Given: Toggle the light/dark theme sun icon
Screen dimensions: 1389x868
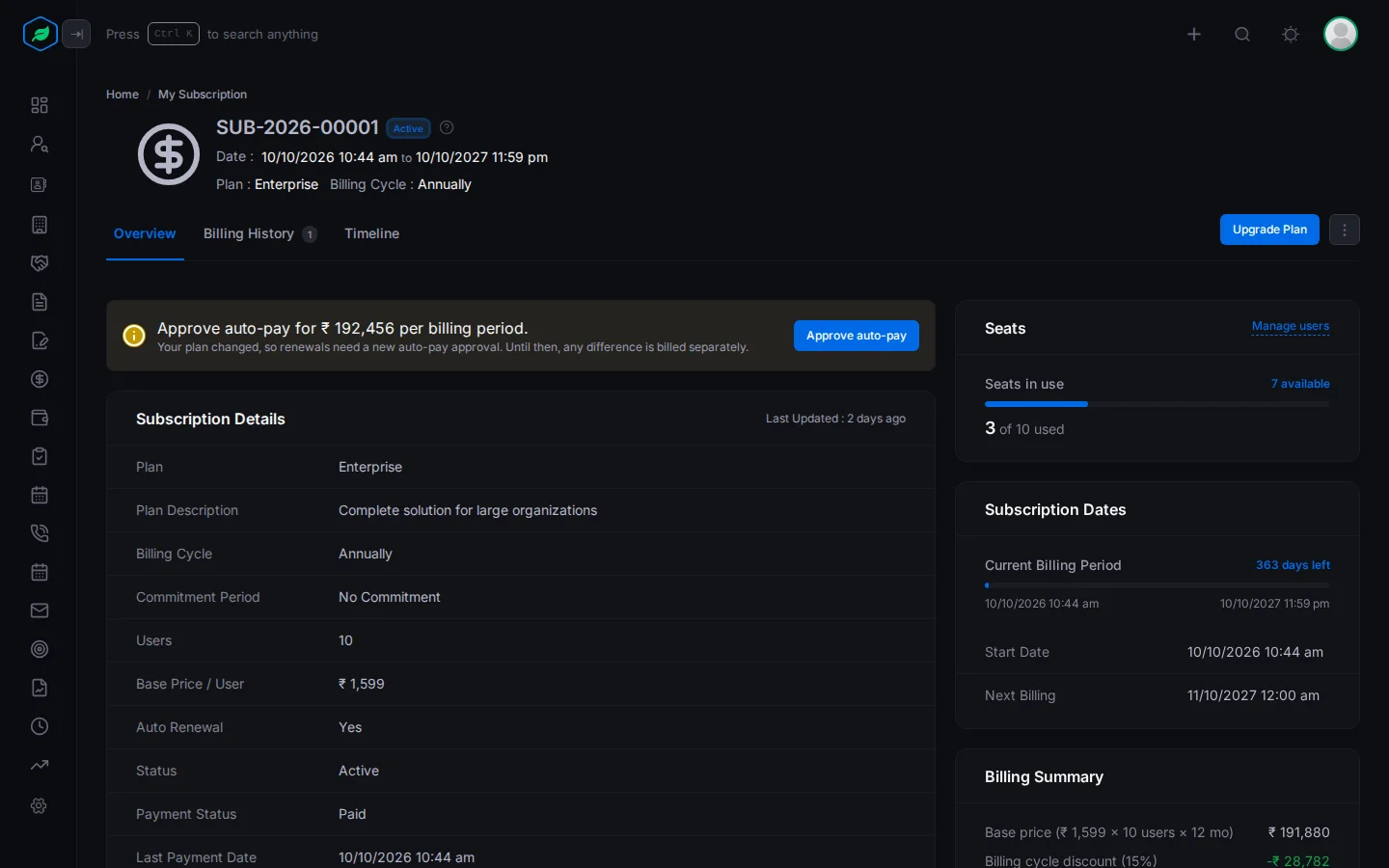Looking at the screenshot, I should coord(1291,34).
